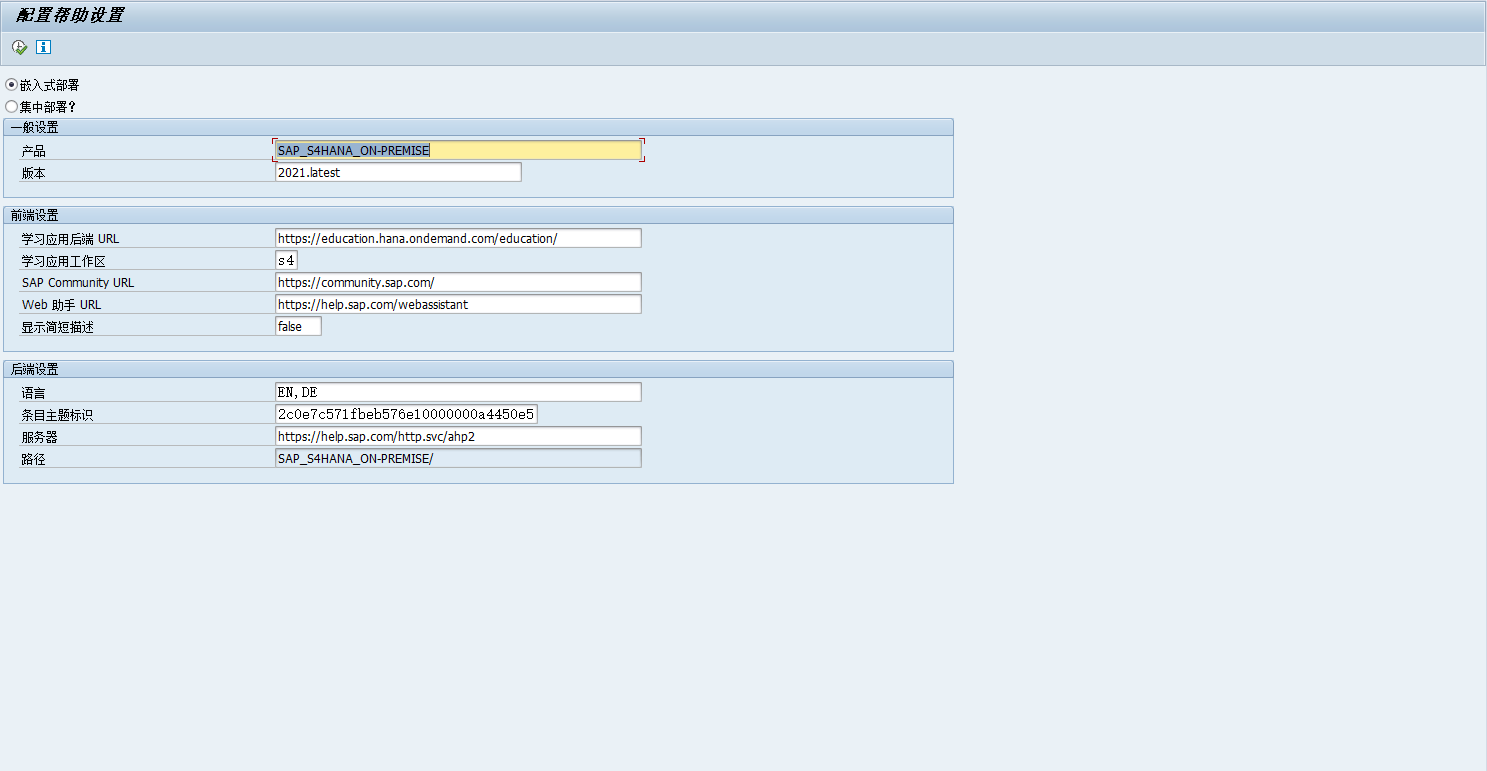Click the Web 助手 URL input field
The width and height of the screenshot is (1487, 771).
point(458,304)
